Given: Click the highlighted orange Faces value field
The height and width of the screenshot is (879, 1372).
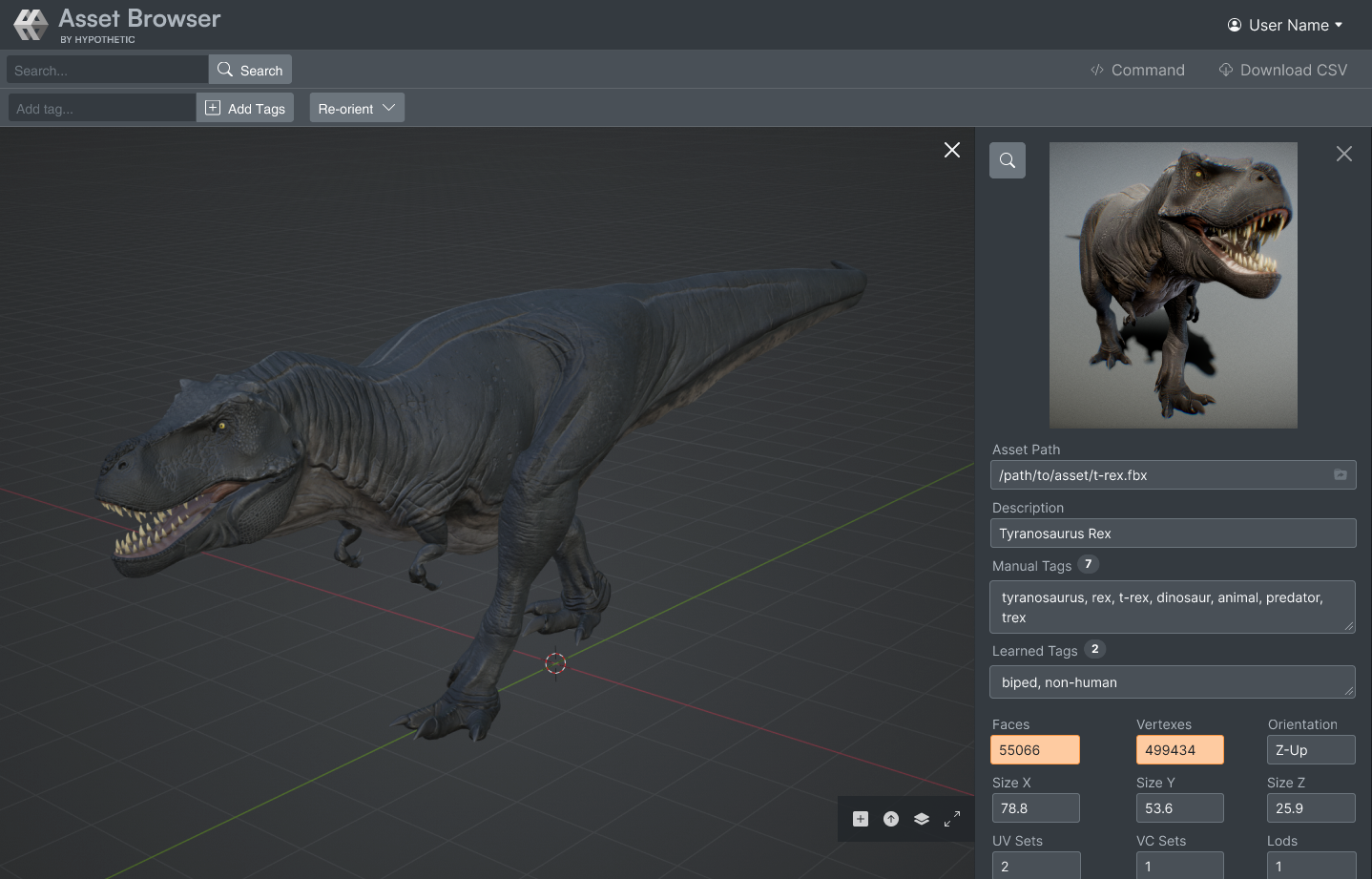Looking at the screenshot, I should pyautogui.click(x=1035, y=750).
